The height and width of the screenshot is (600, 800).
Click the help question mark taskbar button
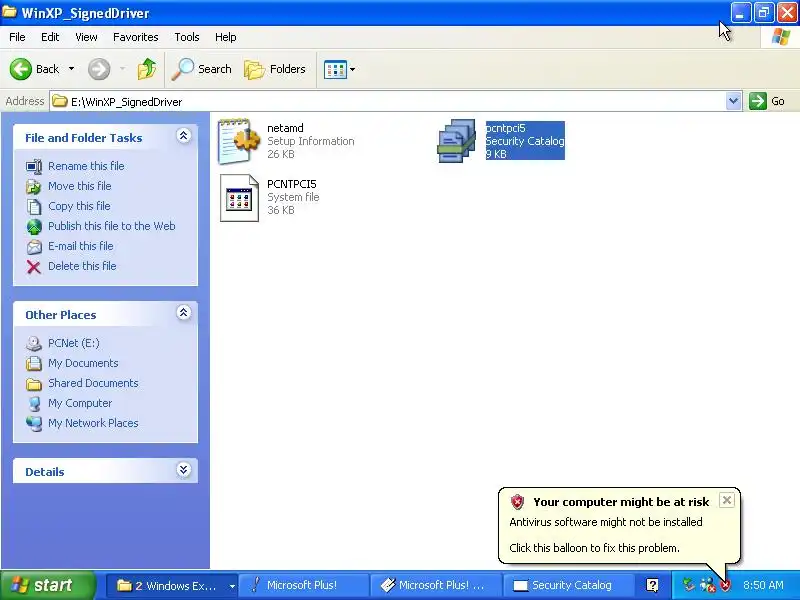[x=652, y=585]
